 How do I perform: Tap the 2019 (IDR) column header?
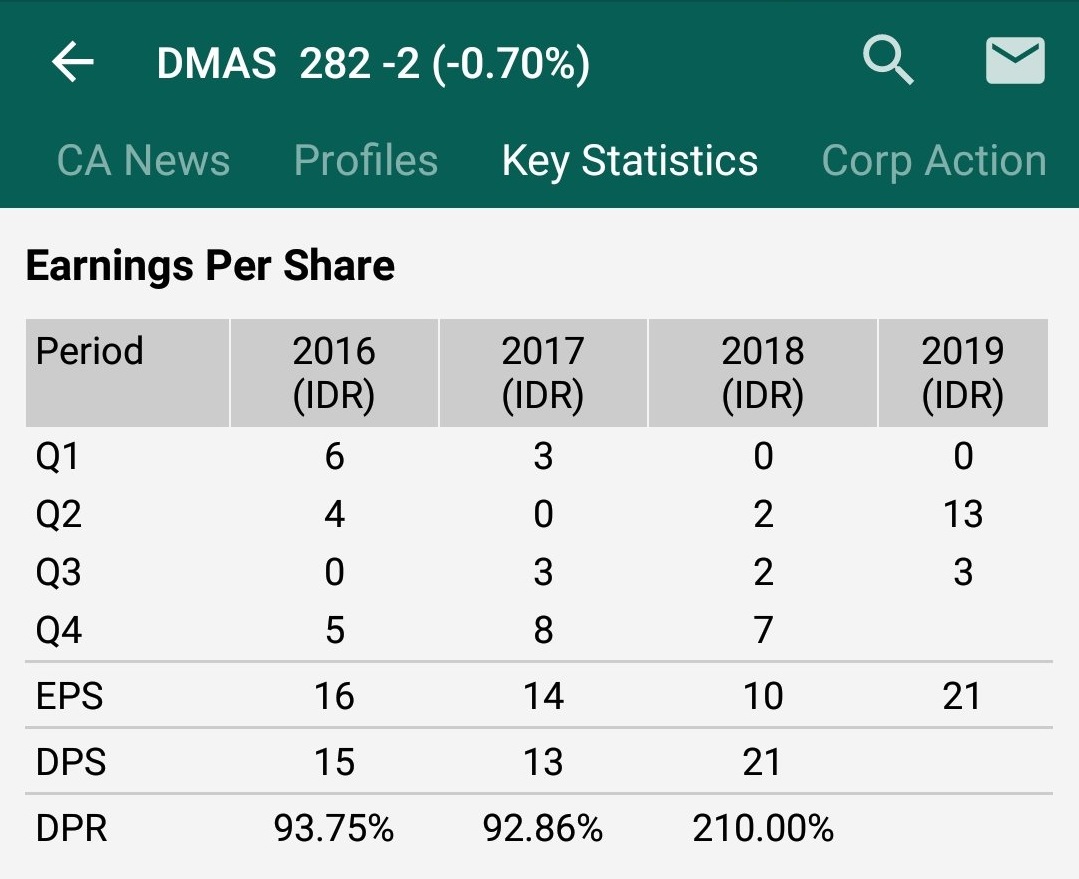point(962,373)
